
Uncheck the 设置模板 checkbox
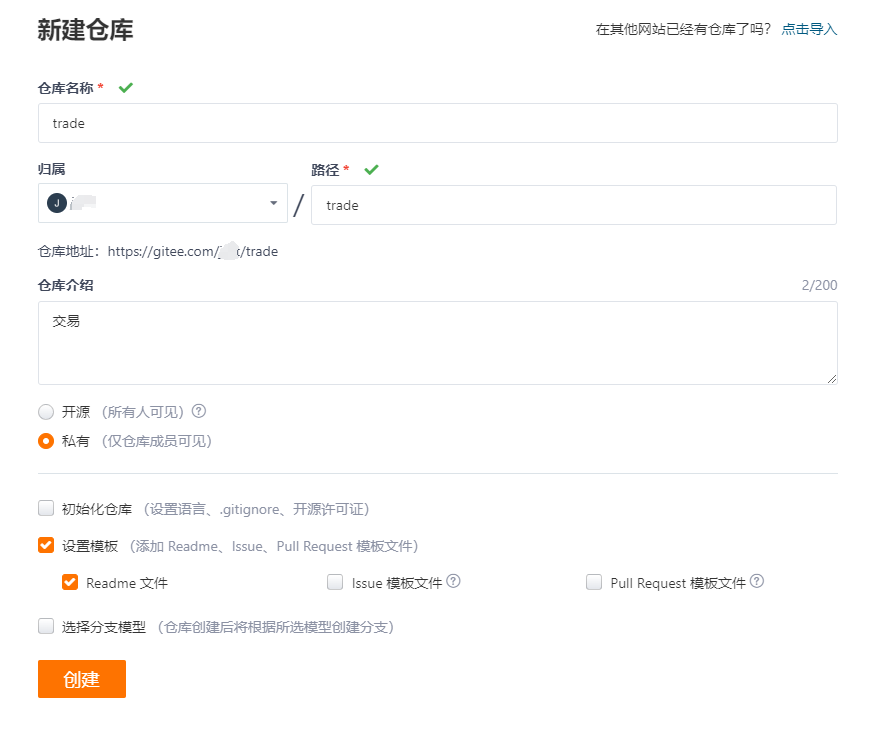point(45,545)
